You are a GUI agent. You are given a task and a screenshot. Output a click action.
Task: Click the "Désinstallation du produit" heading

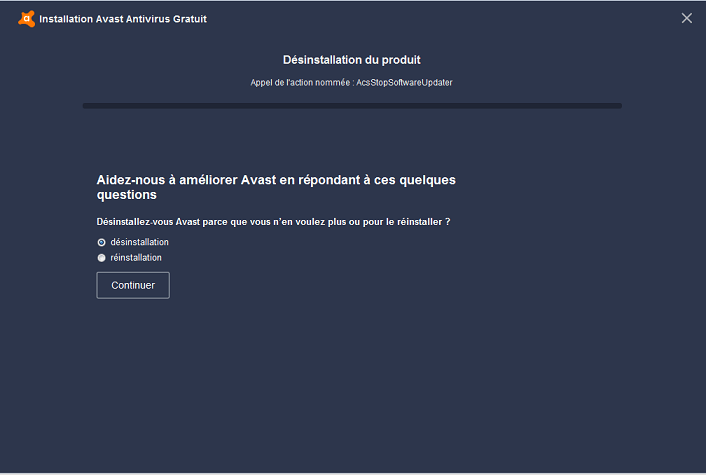pos(344,60)
